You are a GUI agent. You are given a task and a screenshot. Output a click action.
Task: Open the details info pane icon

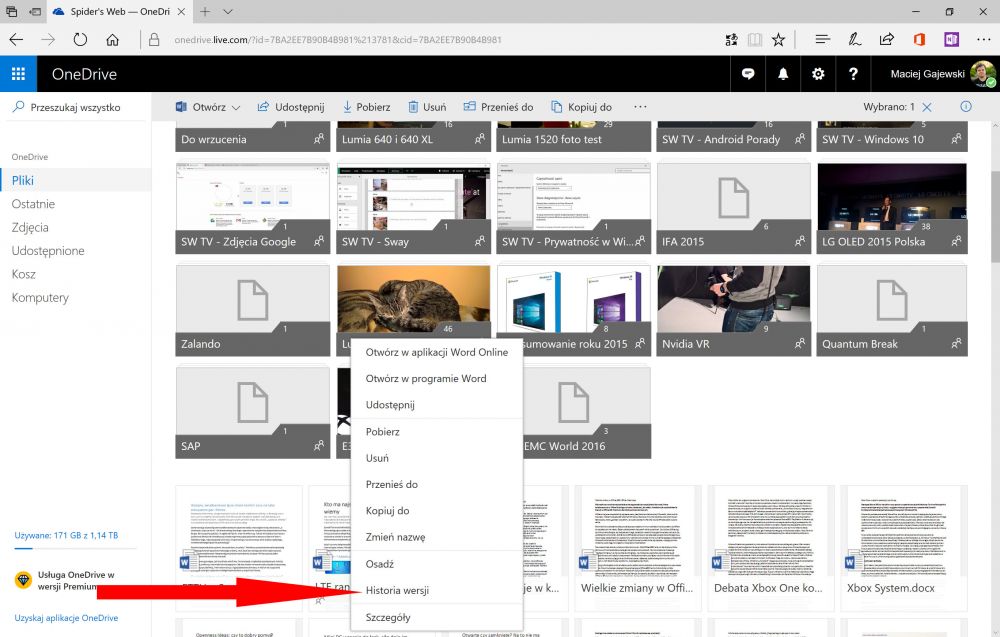(966, 106)
